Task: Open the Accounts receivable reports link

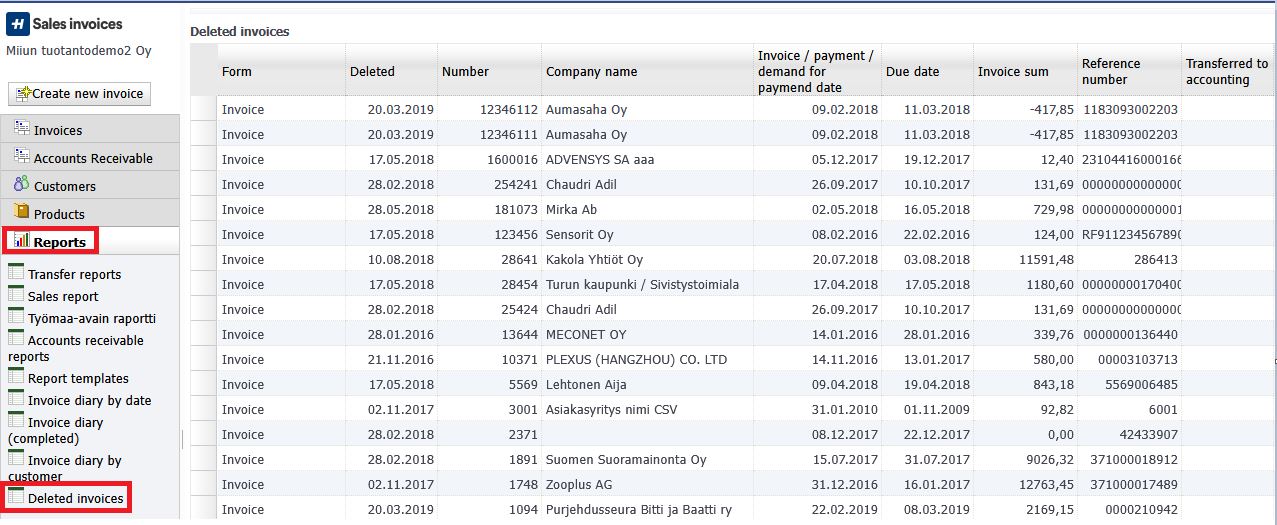Action: click(85, 341)
